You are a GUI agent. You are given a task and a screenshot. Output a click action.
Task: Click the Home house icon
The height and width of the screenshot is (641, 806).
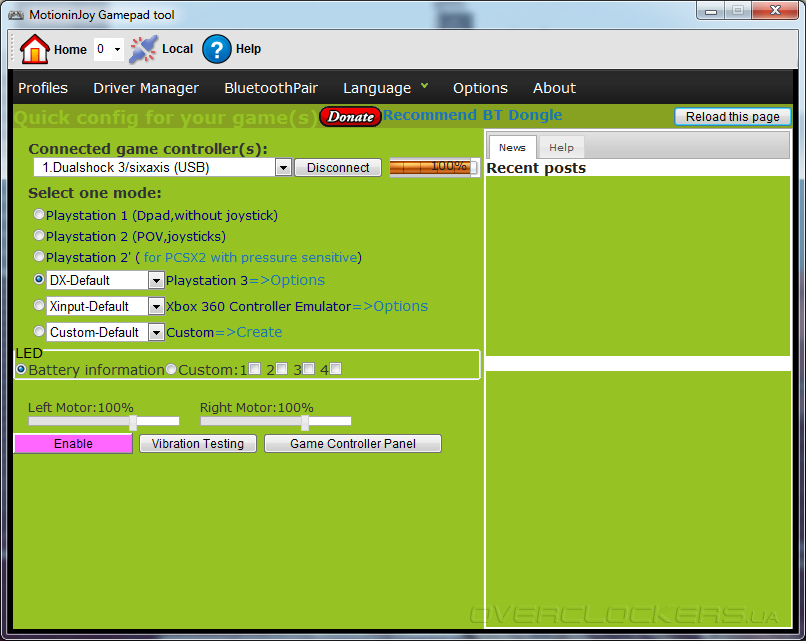coord(34,49)
